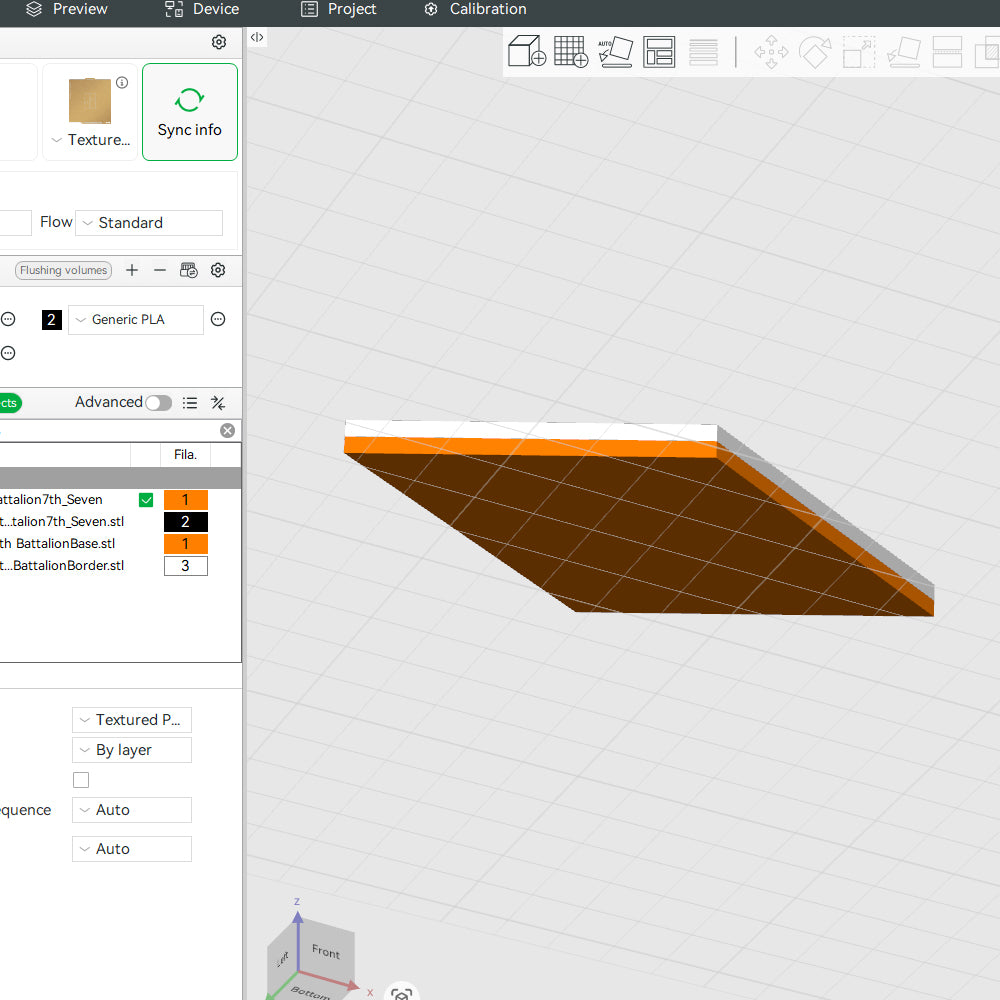
Task: Select the orange filament cell for BattalionBase.stl
Action: 185,543
